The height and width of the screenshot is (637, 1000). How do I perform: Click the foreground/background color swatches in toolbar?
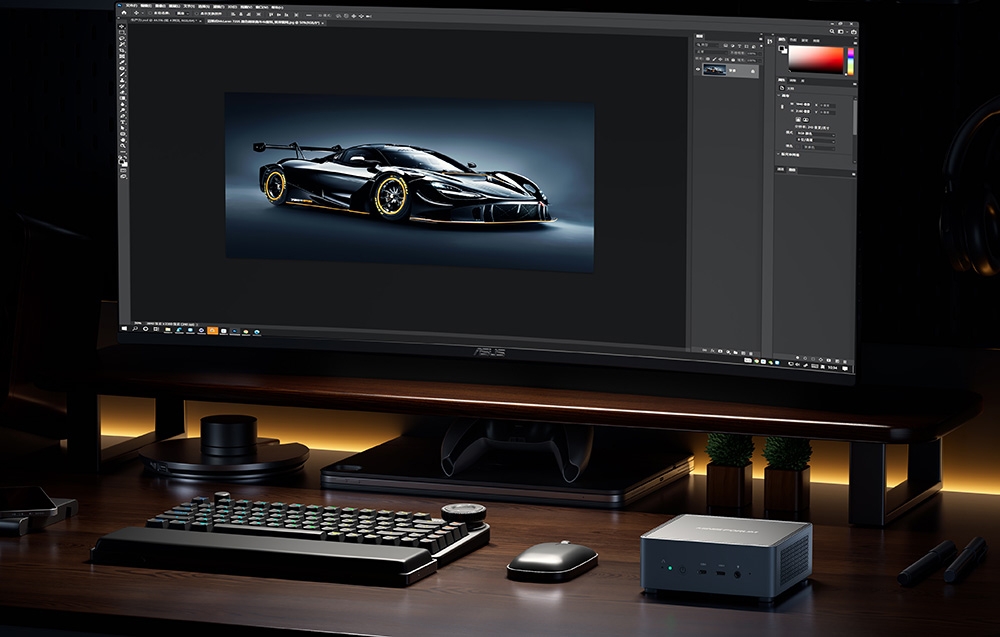click(x=123, y=159)
